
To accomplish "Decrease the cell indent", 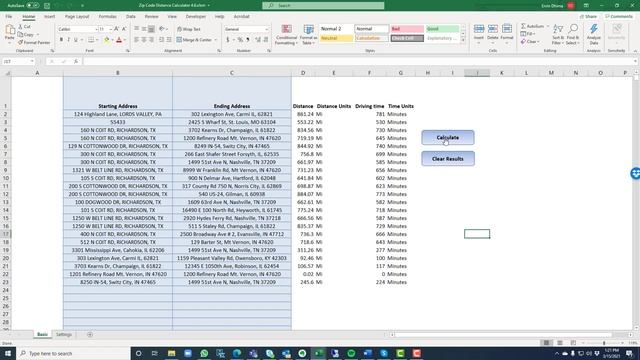I will coord(162,40).
